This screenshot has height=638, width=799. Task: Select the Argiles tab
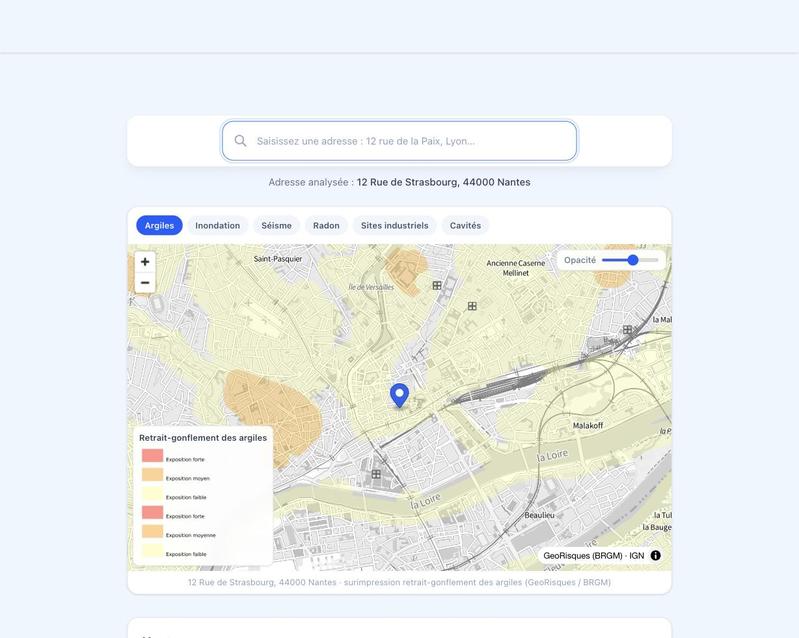coord(159,225)
